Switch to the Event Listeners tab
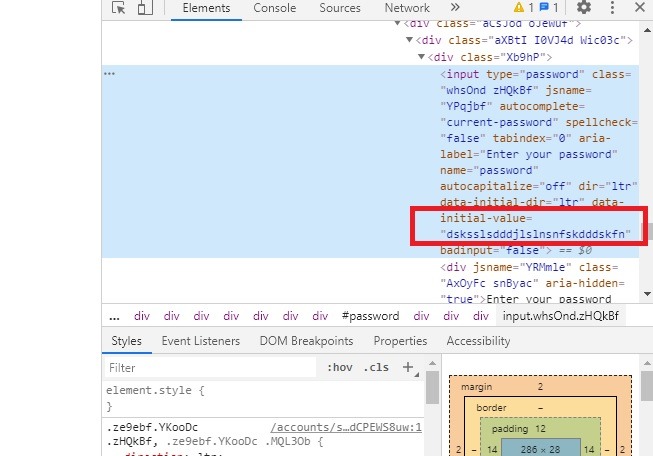This screenshot has width=653, height=456. click(x=200, y=341)
